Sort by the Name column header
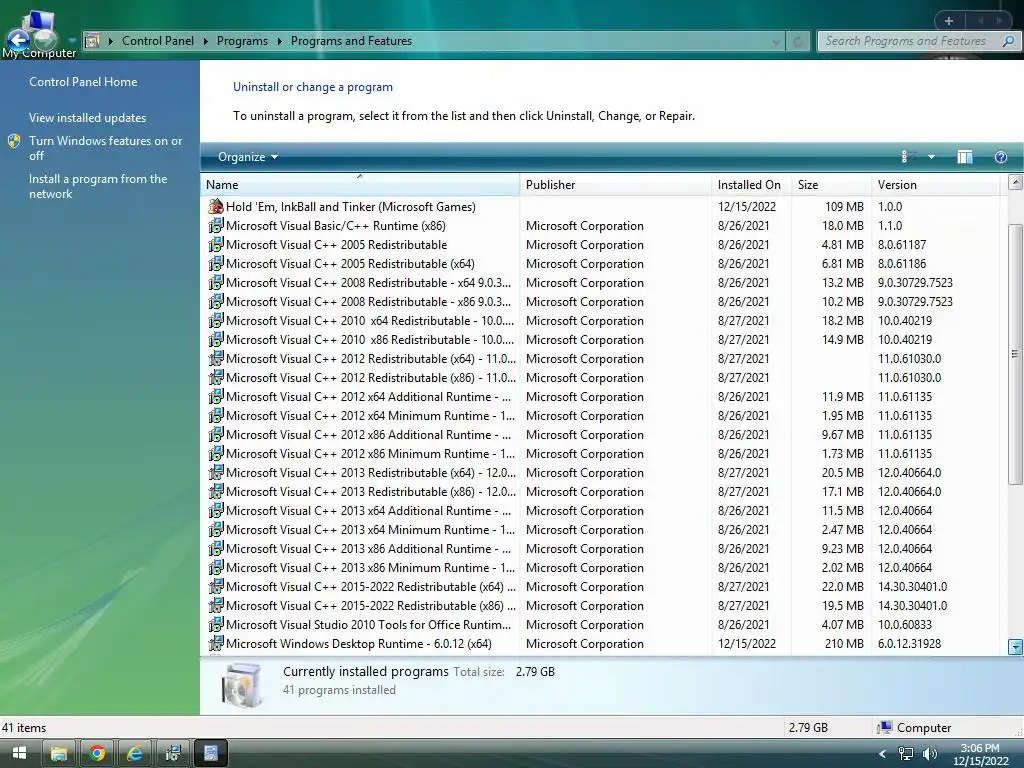1024x768 pixels. pyautogui.click(x=360, y=185)
